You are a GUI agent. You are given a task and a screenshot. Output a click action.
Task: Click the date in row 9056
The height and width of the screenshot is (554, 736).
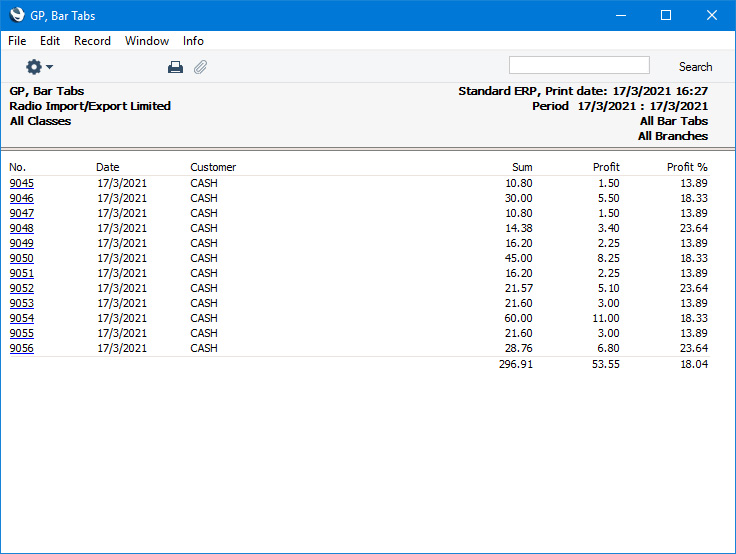(122, 348)
